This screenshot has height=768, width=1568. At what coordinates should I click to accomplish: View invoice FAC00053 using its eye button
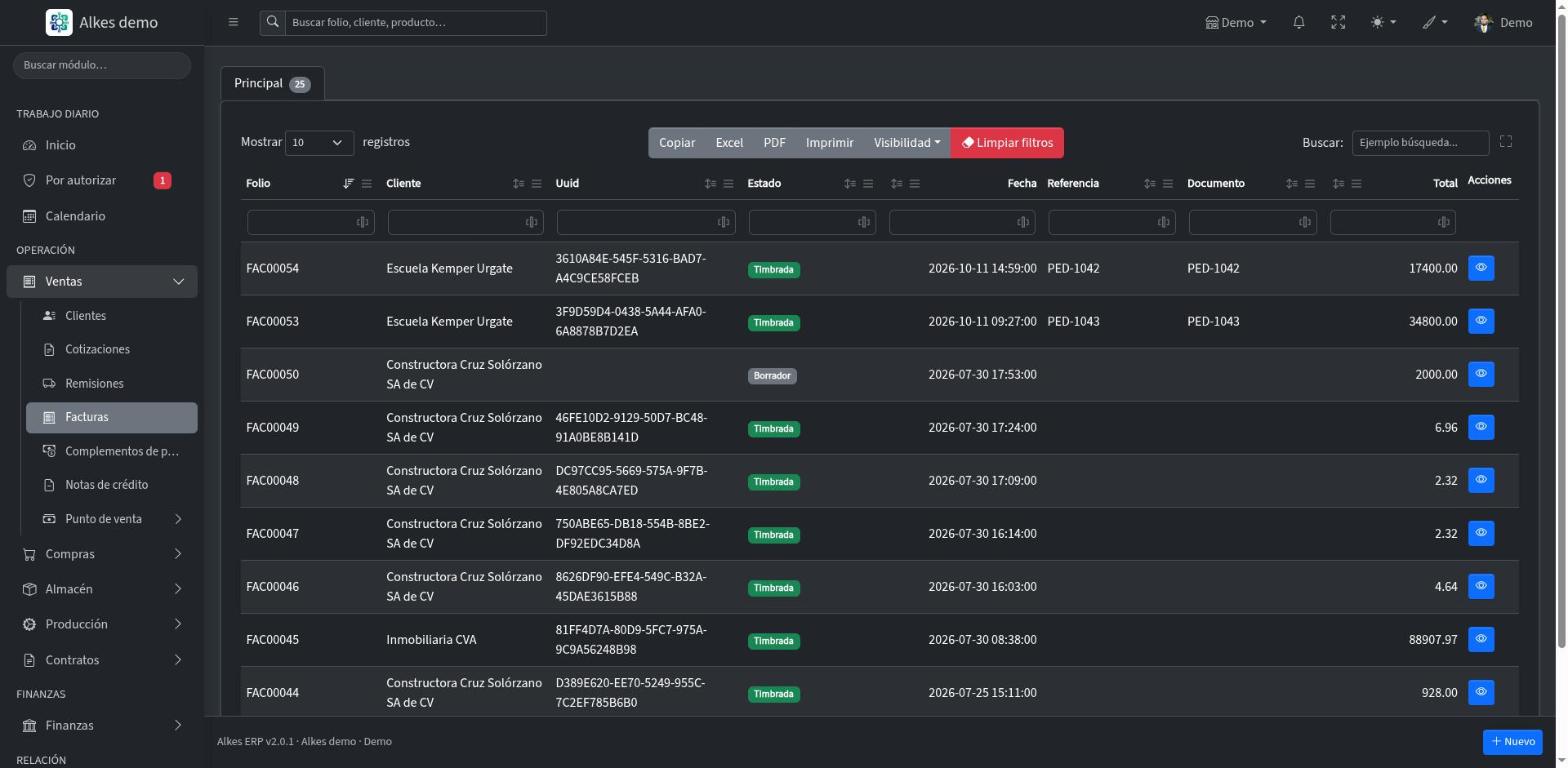(1481, 321)
